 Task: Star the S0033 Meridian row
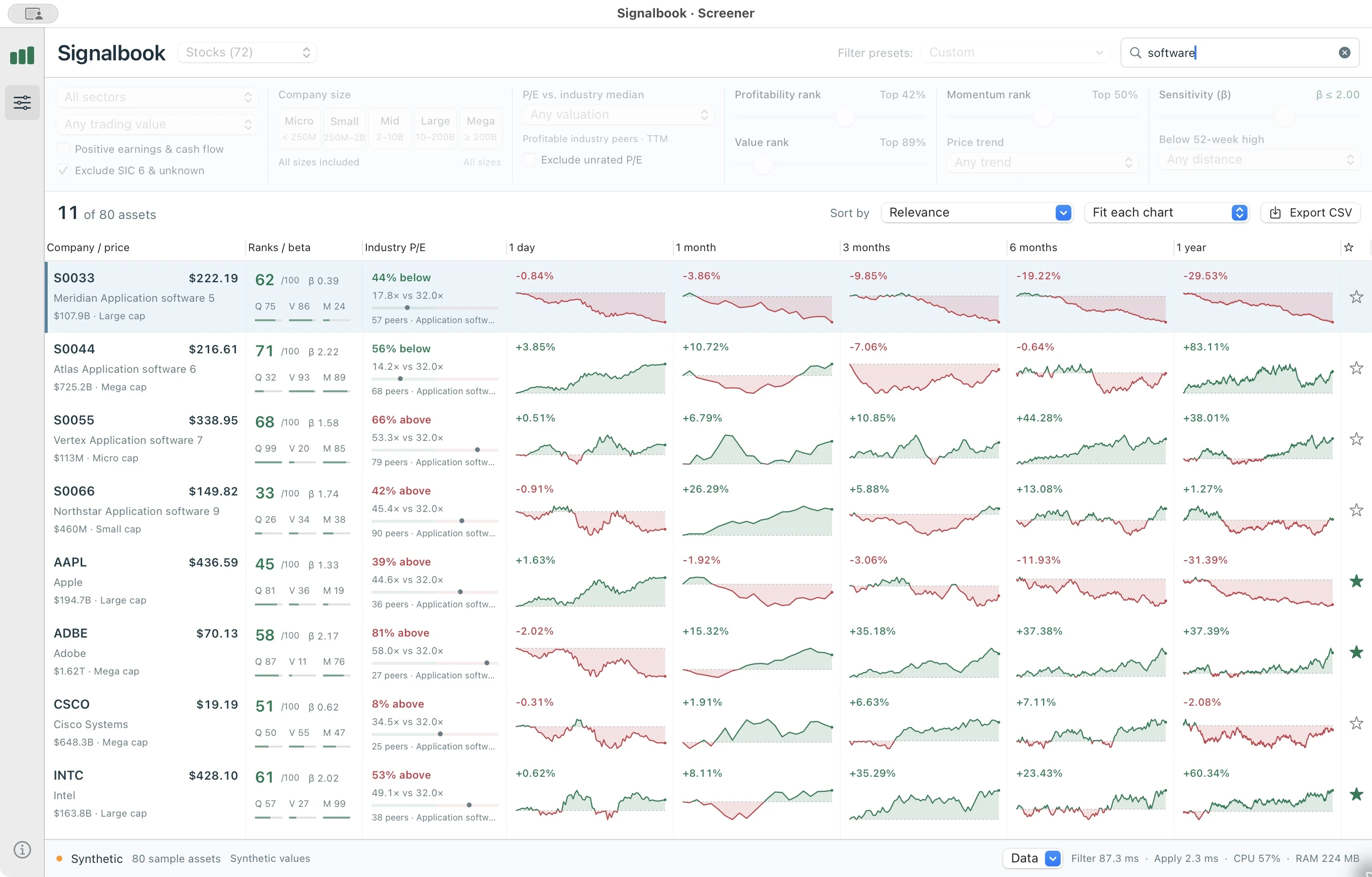pyautogui.click(x=1356, y=297)
